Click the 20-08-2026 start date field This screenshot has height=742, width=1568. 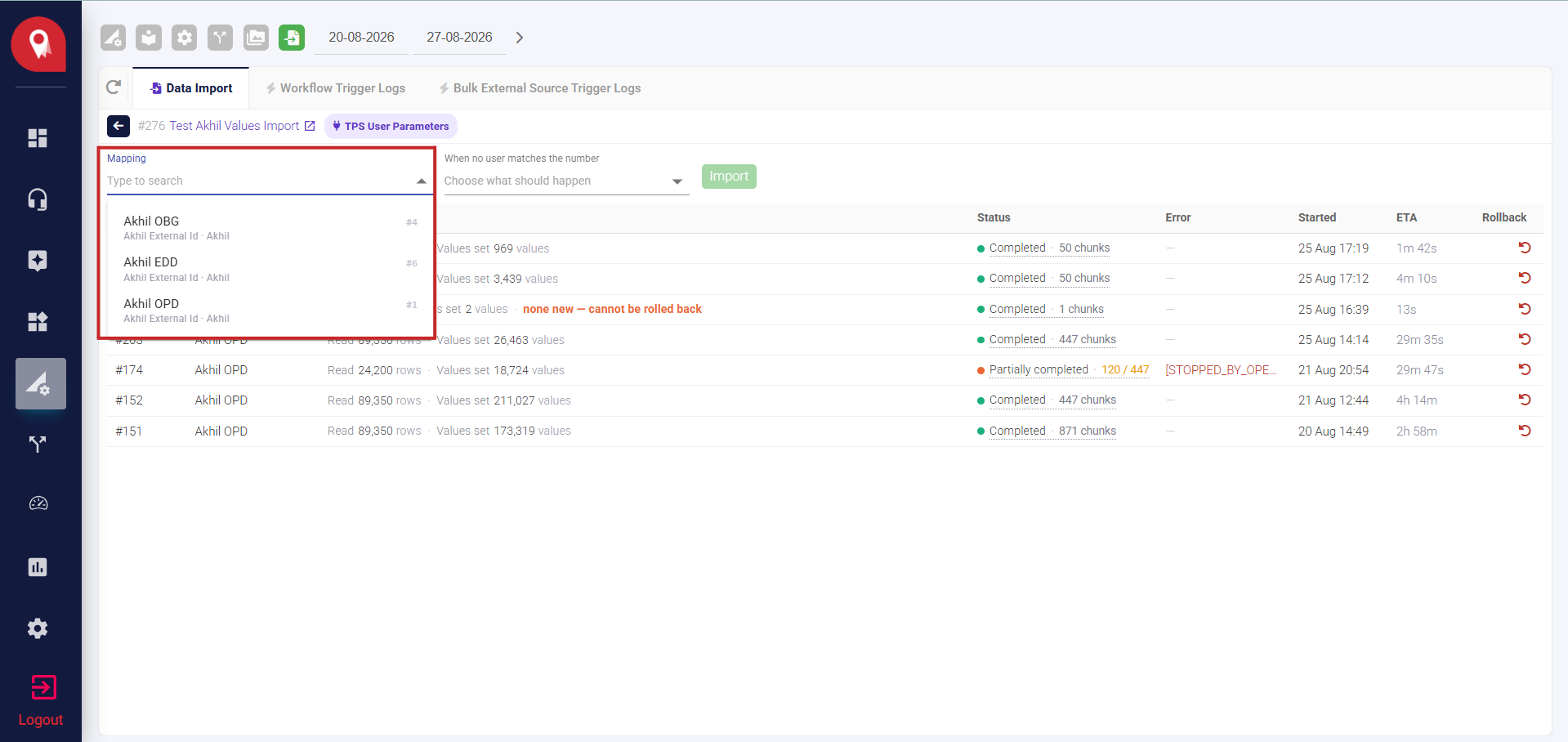point(361,38)
